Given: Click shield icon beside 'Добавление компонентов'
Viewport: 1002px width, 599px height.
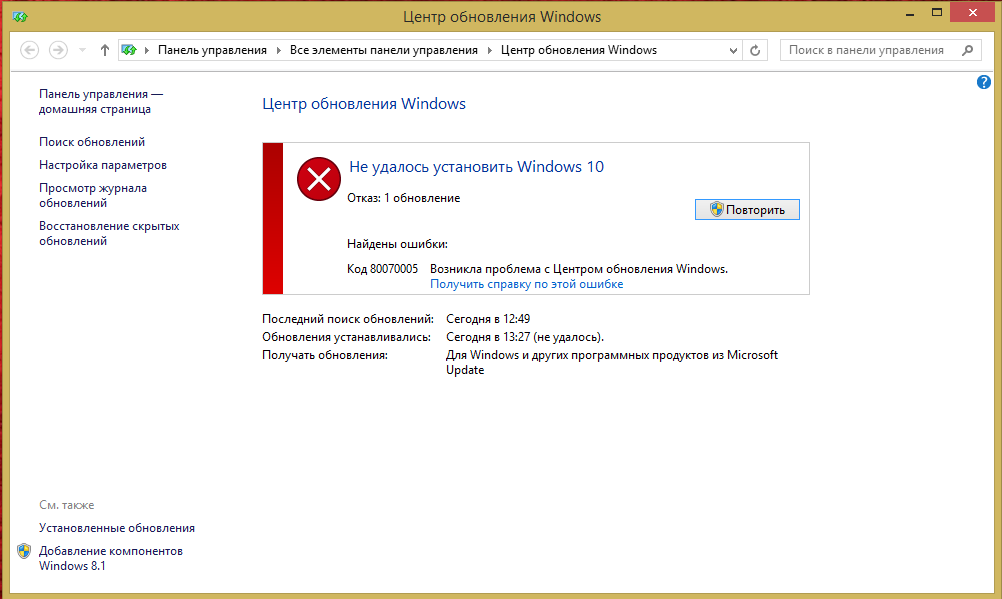Looking at the screenshot, I should [24, 551].
